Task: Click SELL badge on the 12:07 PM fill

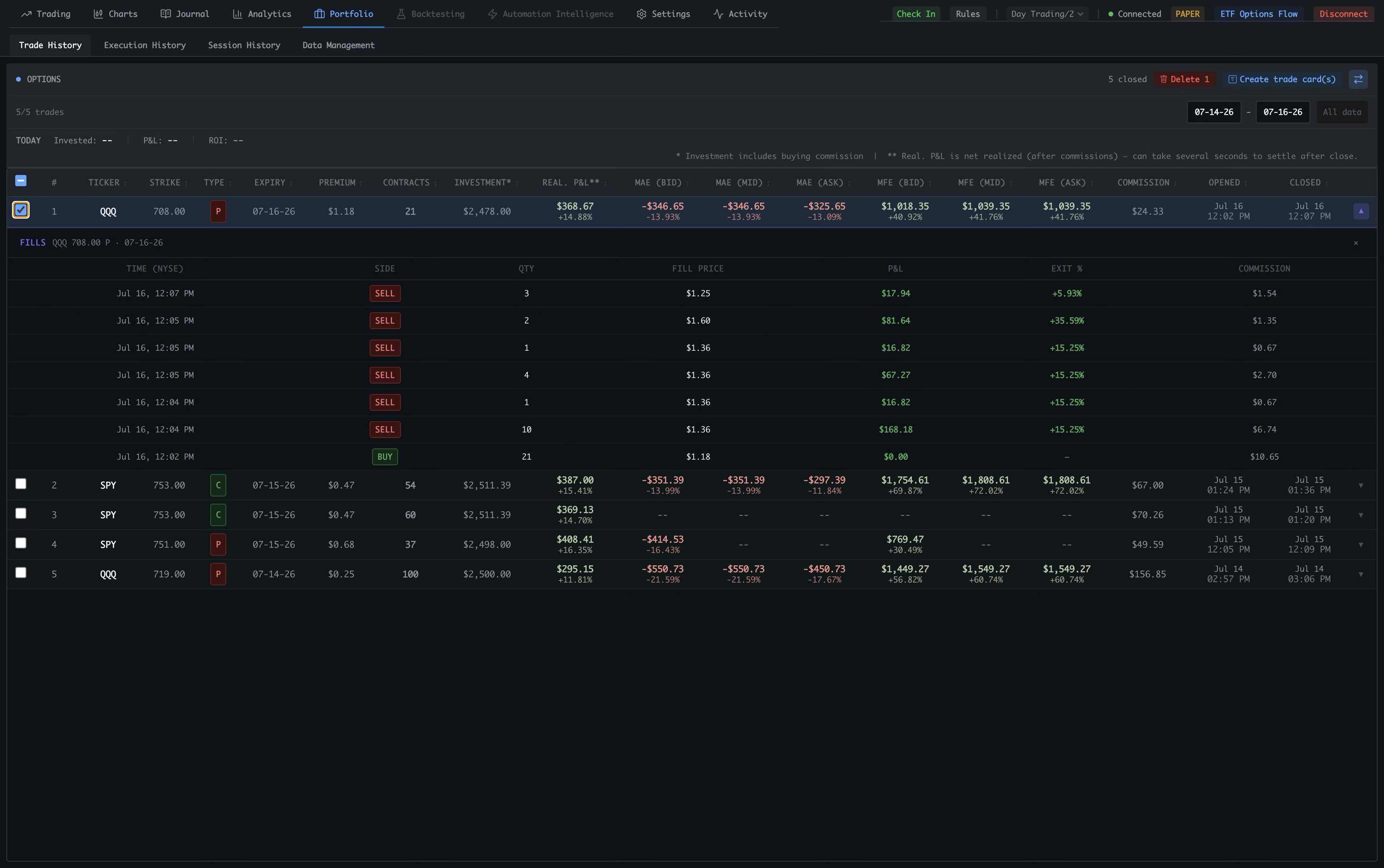Action: coord(384,293)
